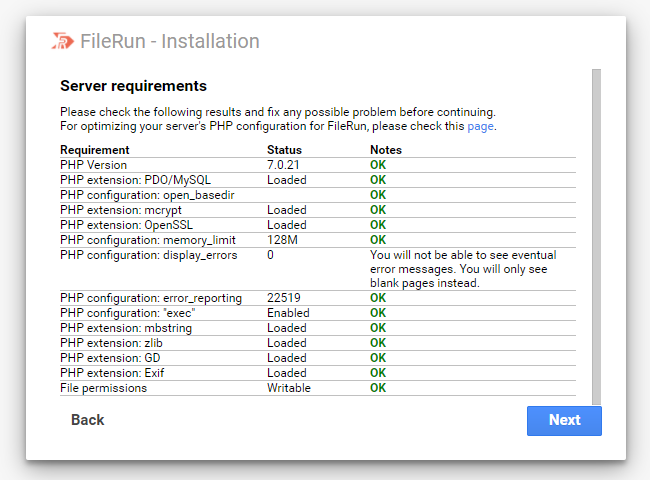
Task: Click 'Please check the following results' sentence
Action: (278, 112)
